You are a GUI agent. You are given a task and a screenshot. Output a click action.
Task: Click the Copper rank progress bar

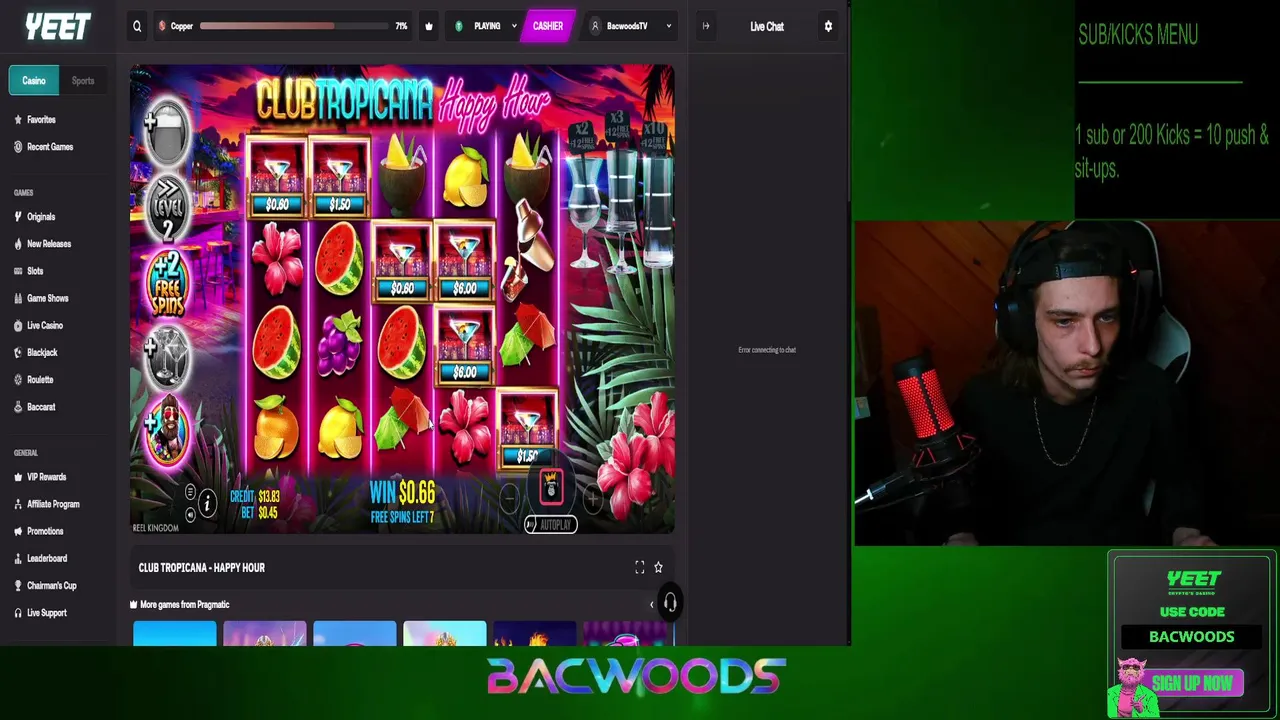293,26
